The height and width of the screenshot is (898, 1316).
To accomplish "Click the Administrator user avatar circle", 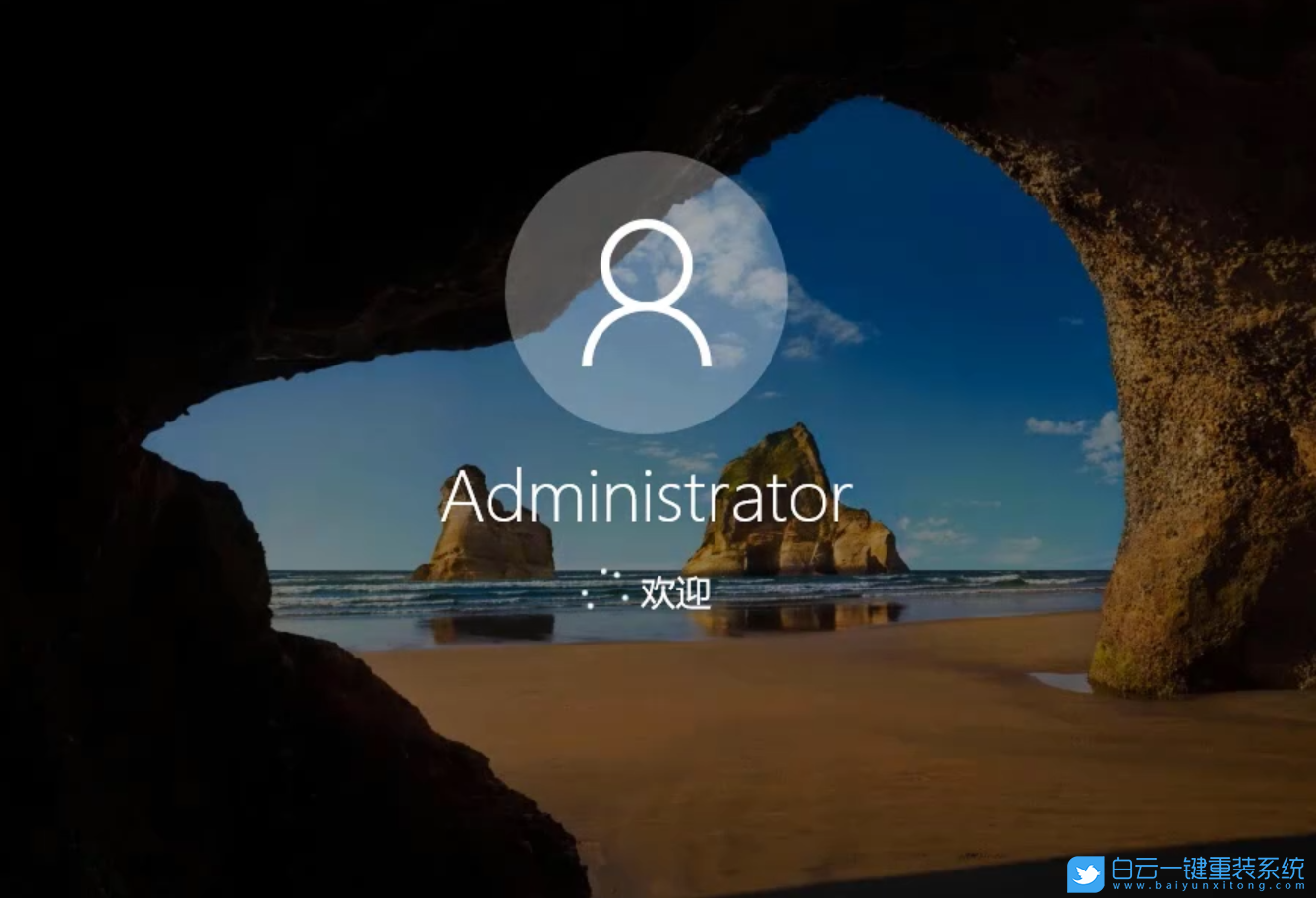I will tap(646, 292).
